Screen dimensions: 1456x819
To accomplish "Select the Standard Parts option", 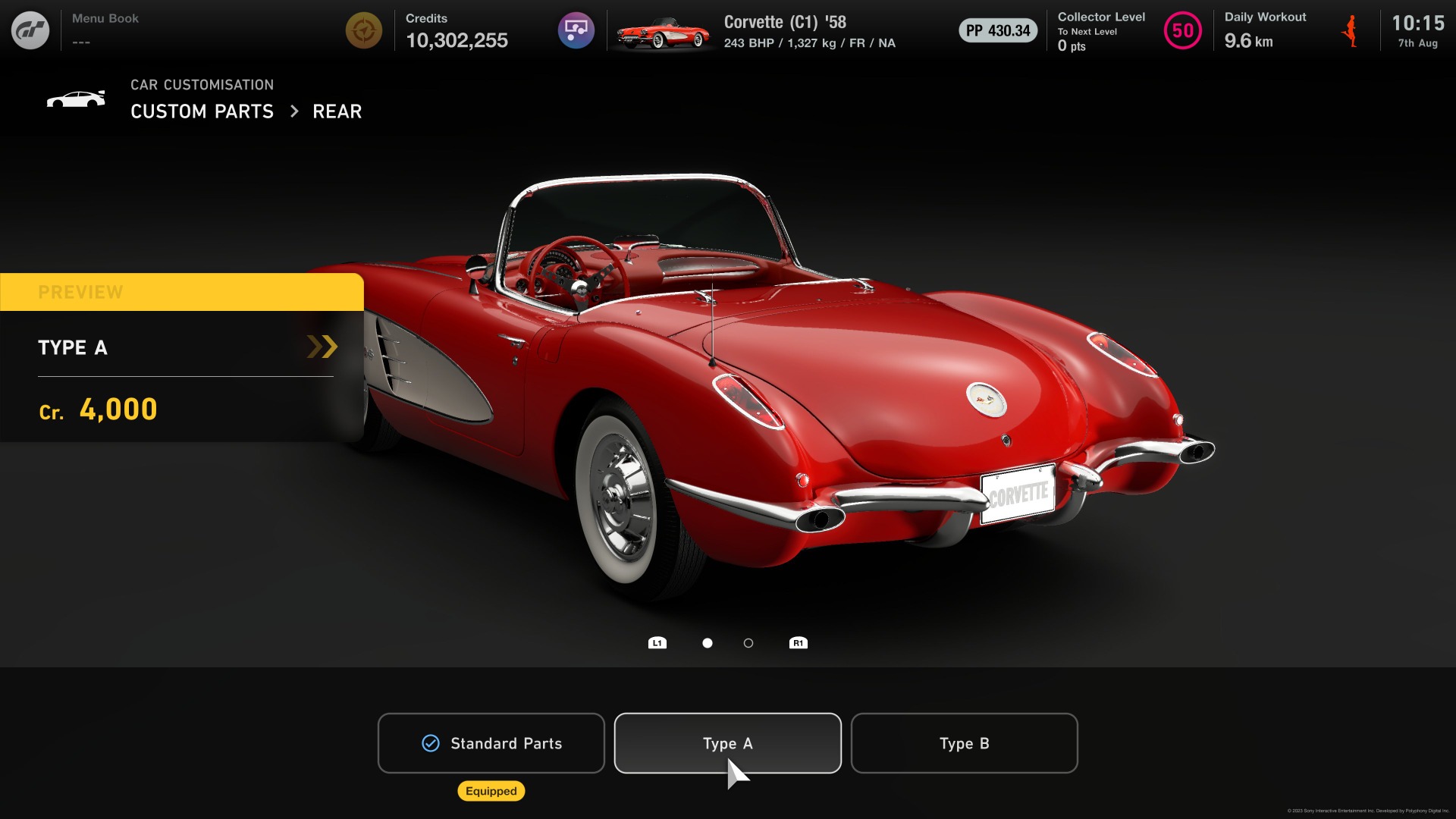I will click(x=491, y=743).
